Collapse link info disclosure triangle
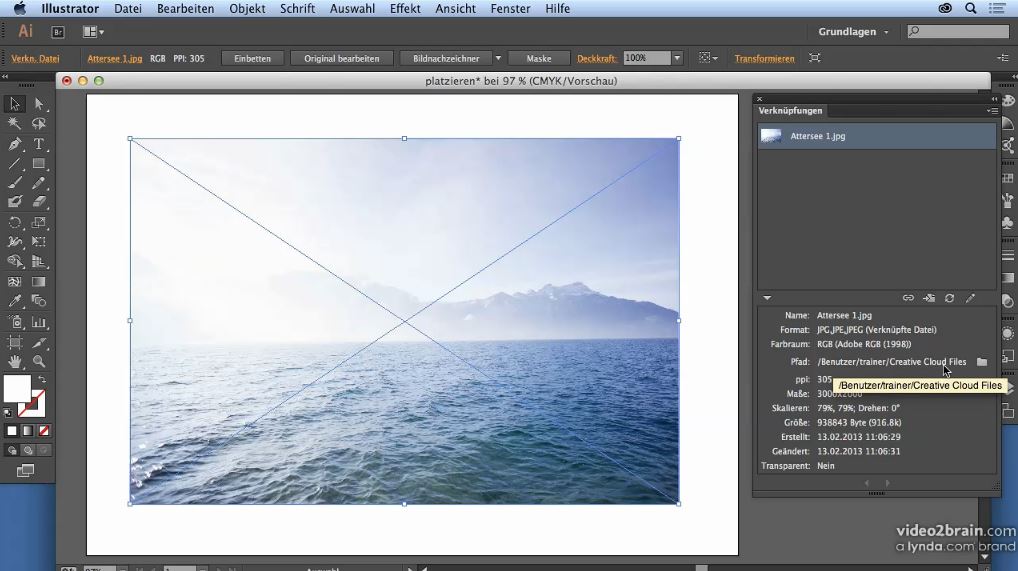Viewport: 1018px width, 571px height. tap(767, 298)
